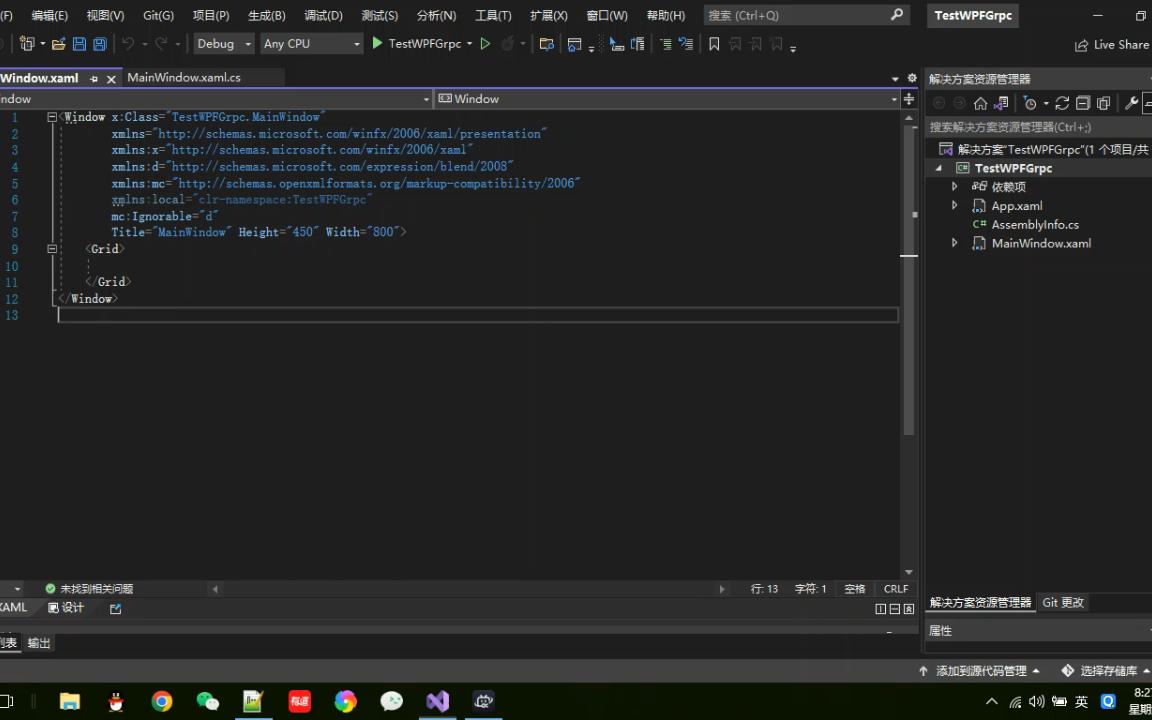This screenshot has height=720, width=1152.
Task: Open the Debug configuration dropdown
Action: 224,44
